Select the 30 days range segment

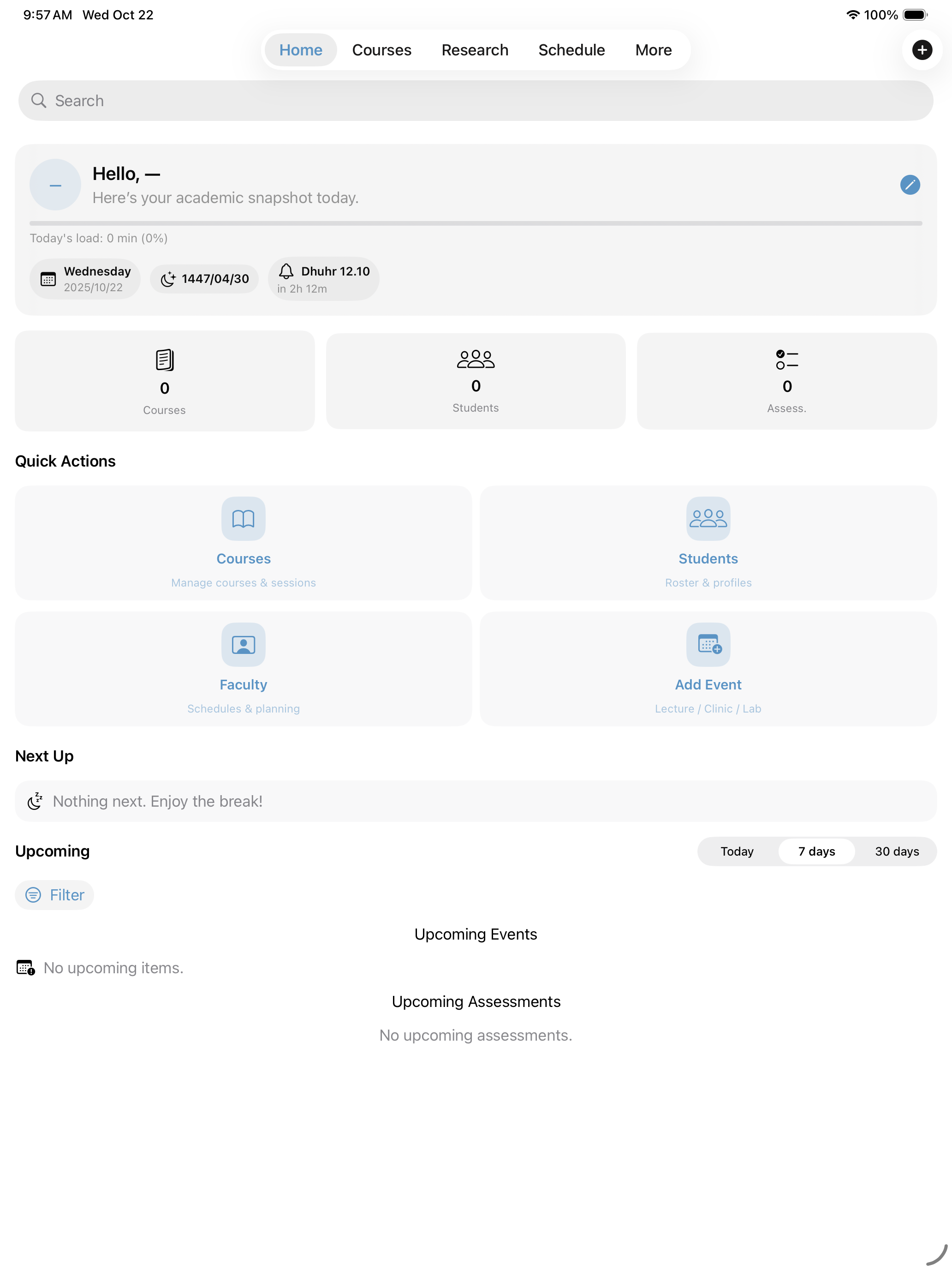tap(896, 851)
